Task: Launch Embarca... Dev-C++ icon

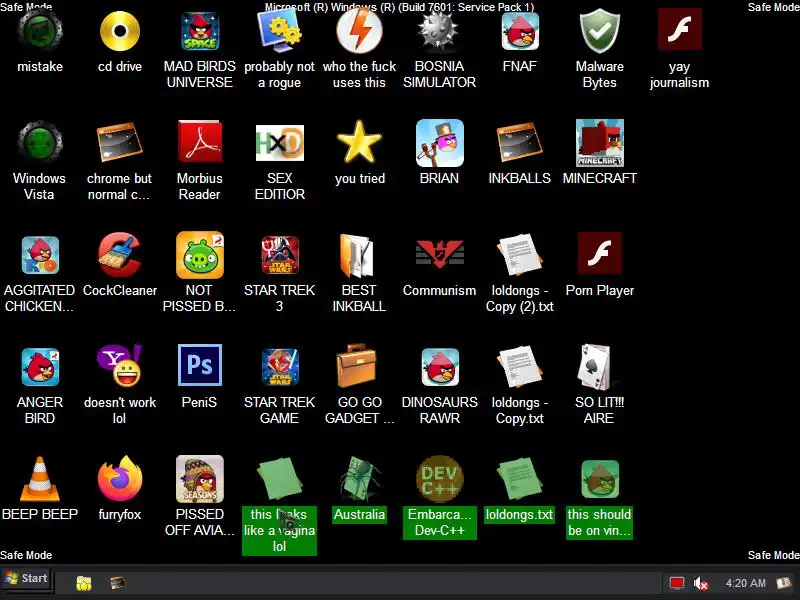Action: (x=440, y=479)
